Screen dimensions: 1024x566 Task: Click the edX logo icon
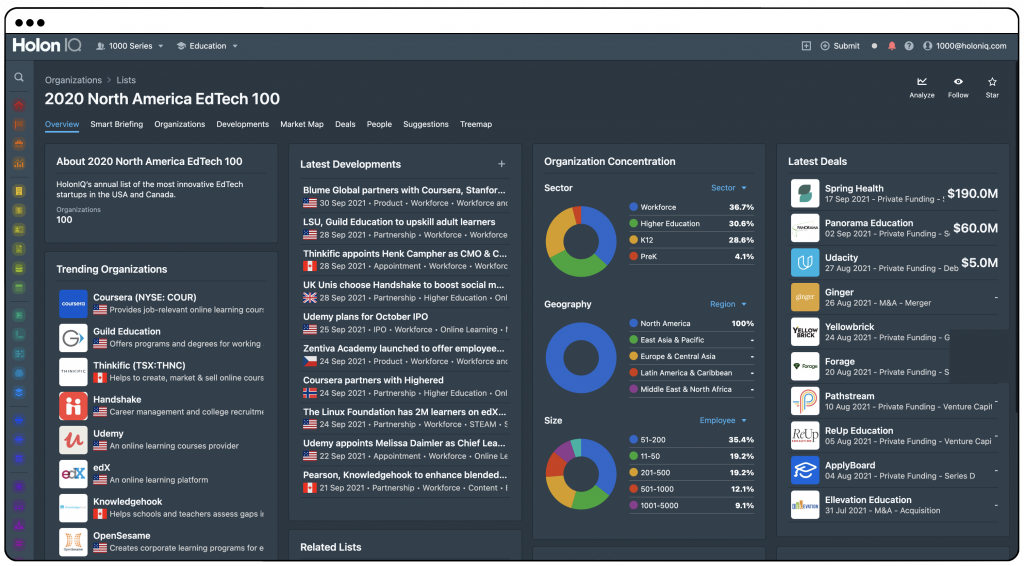pos(73,474)
